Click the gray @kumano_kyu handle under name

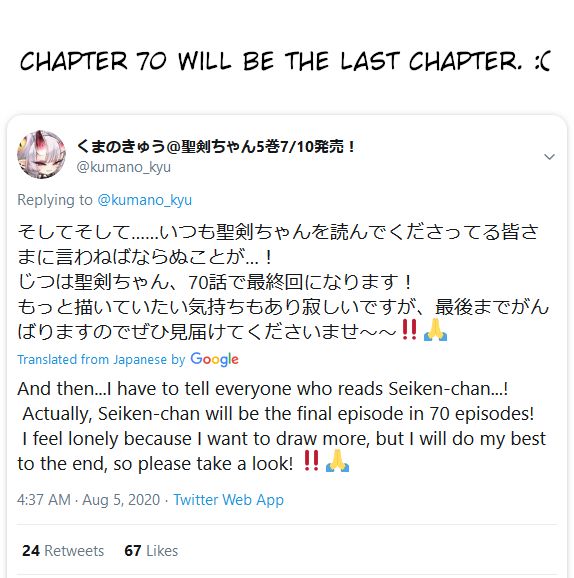(x=124, y=167)
